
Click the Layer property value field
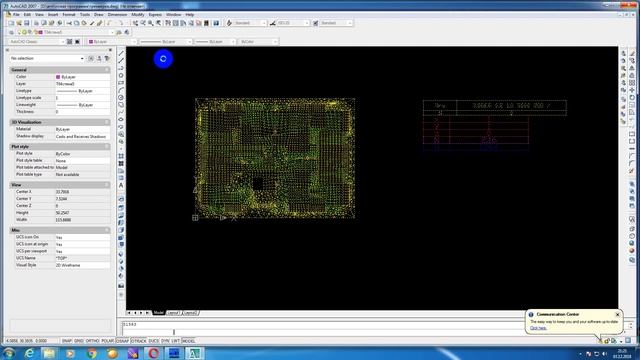[82, 84]
